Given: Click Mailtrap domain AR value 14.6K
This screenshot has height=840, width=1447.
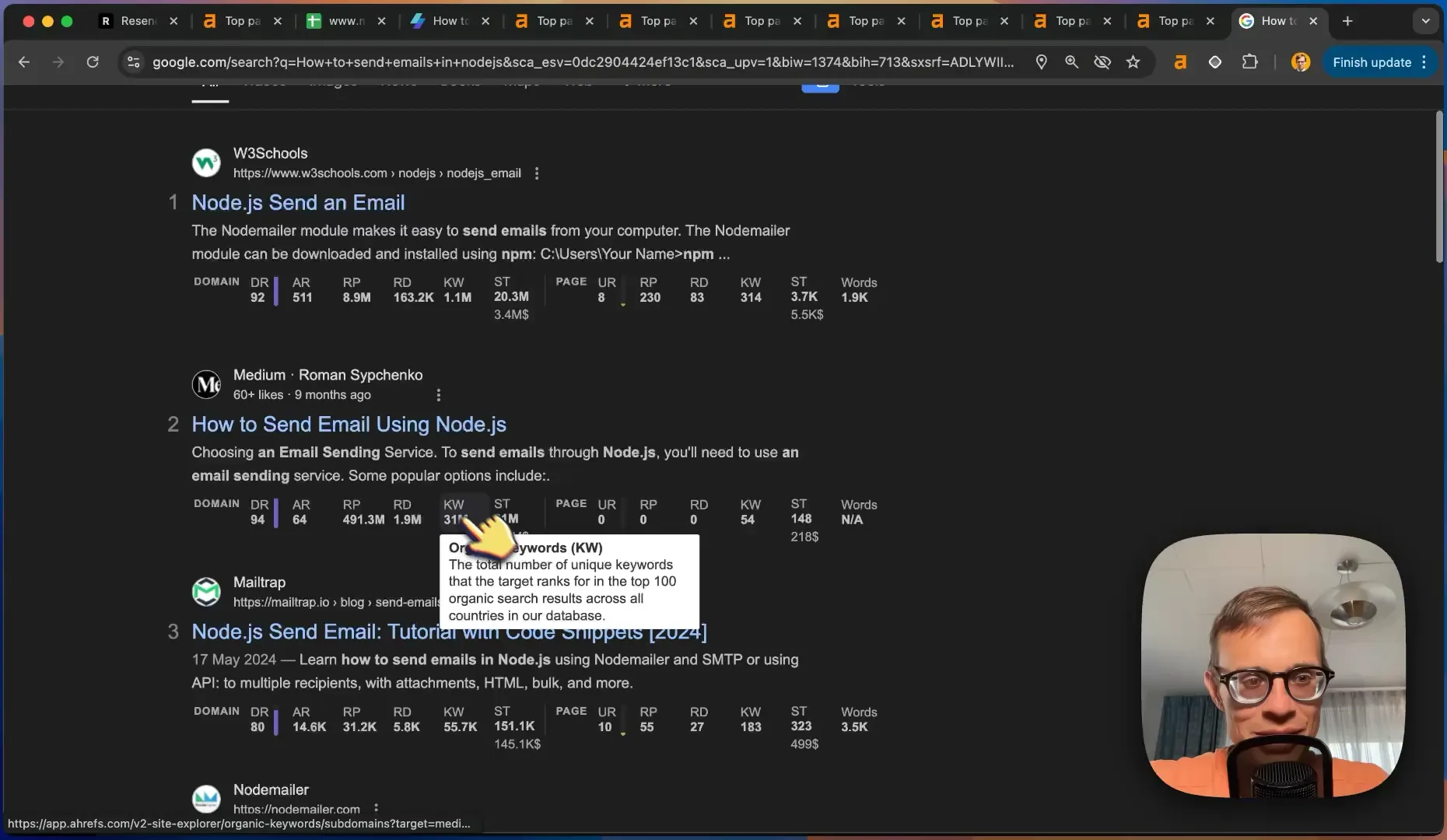Looking at the screenshot, I should click(309, 727).
